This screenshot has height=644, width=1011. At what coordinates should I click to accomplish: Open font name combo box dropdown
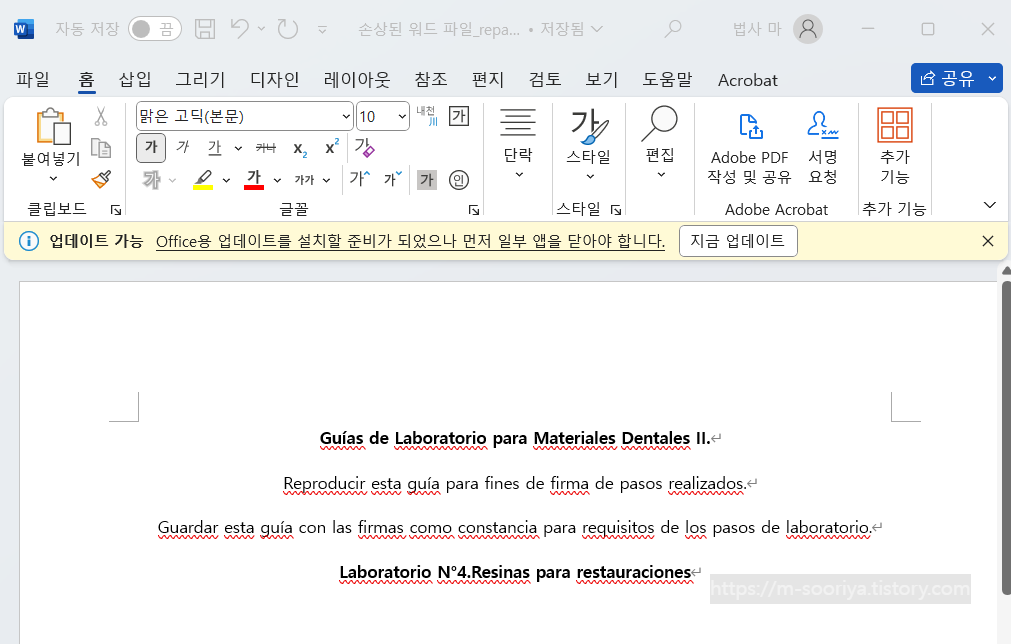pyautogui.click(x=346, y=117)
